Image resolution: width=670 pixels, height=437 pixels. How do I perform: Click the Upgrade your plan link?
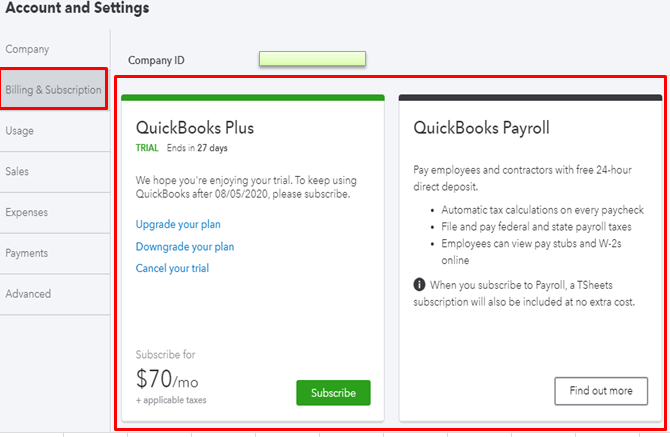pyautogui.click(x=178, y=224)
